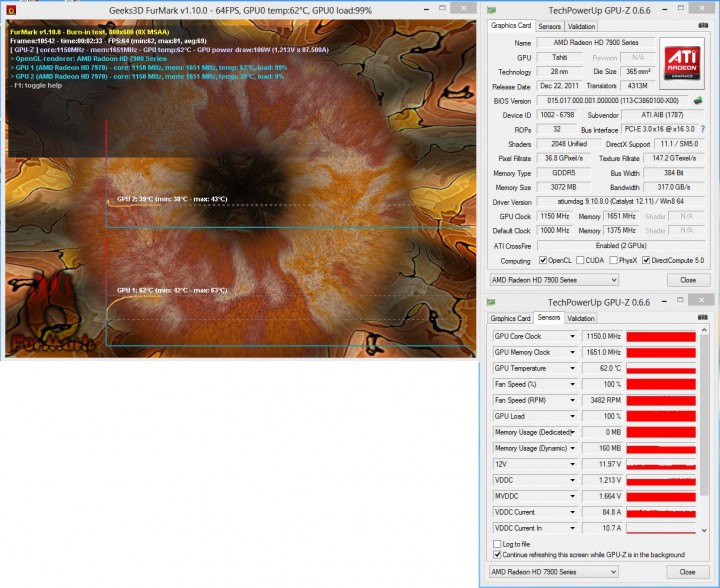Screen dimensions: 720x588
Task: Expand the MVDDC sensor dropdown
Action: click(573, 496)
